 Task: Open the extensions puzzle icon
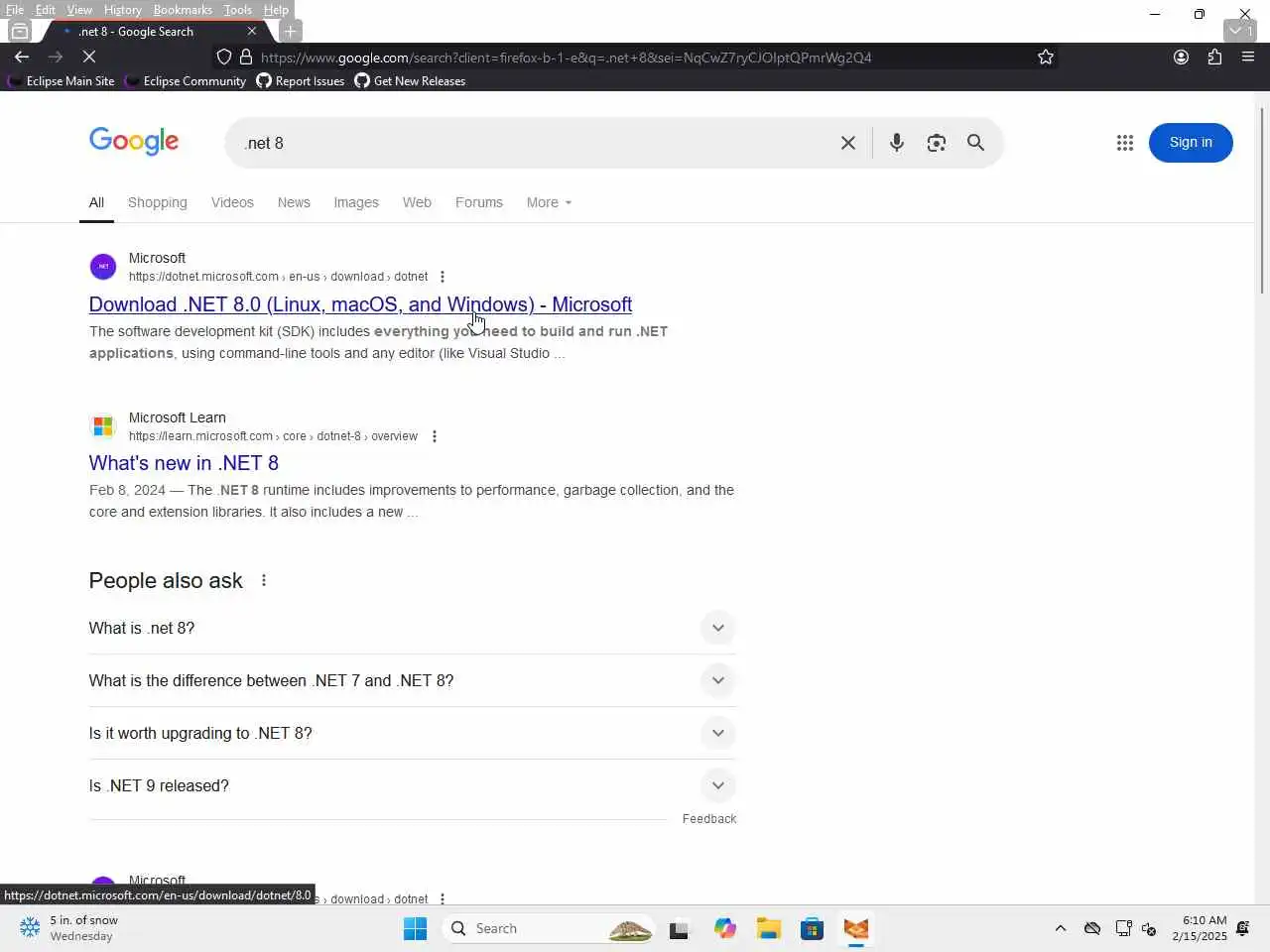pyautogui.click(x=1214, y=57)
